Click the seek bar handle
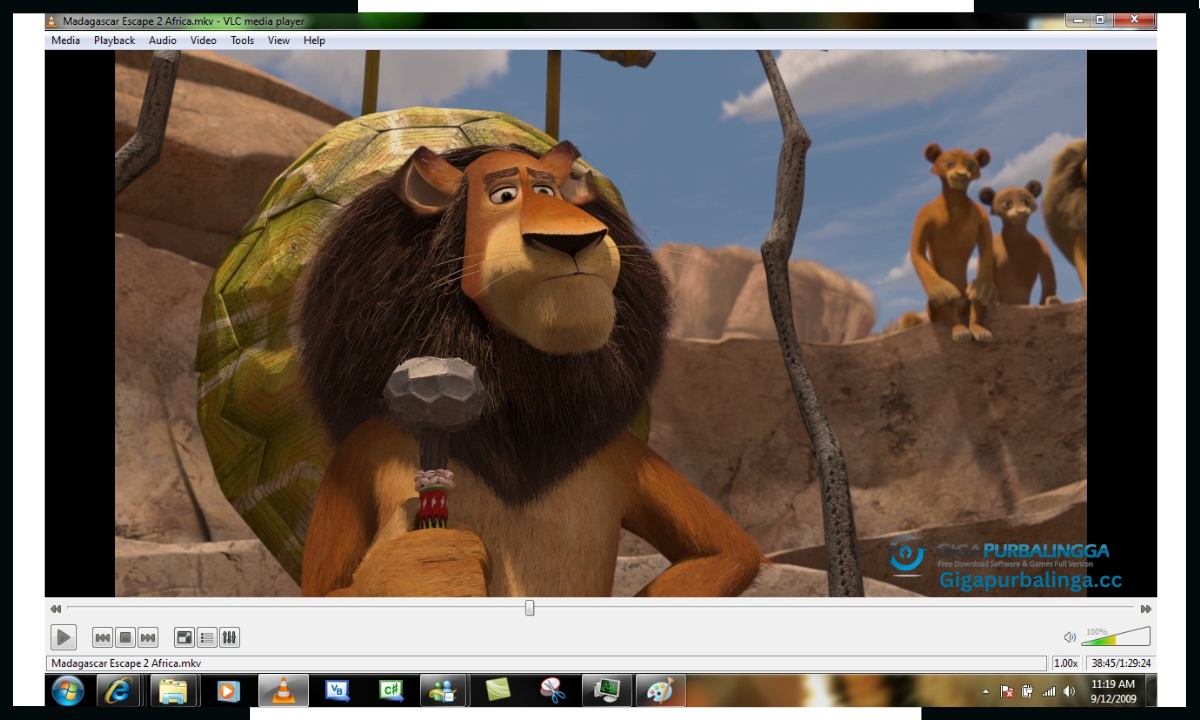 coord(529,608)
